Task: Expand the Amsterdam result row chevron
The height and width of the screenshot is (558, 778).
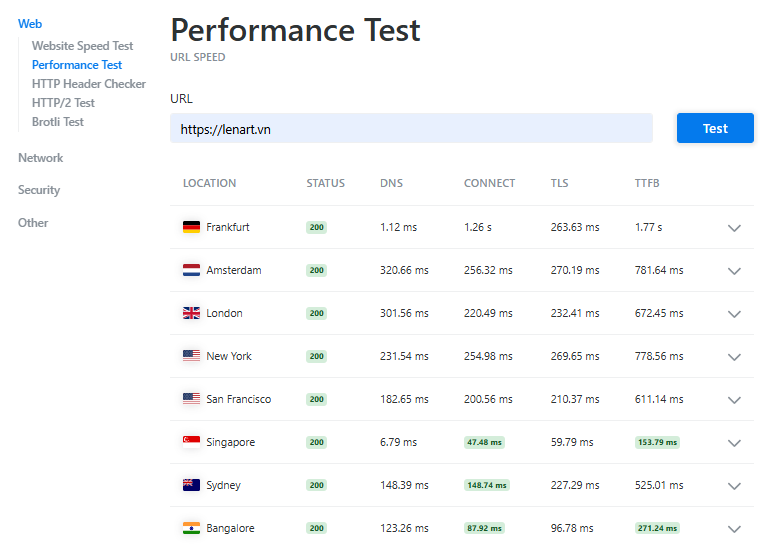Action: pos(734,271)
